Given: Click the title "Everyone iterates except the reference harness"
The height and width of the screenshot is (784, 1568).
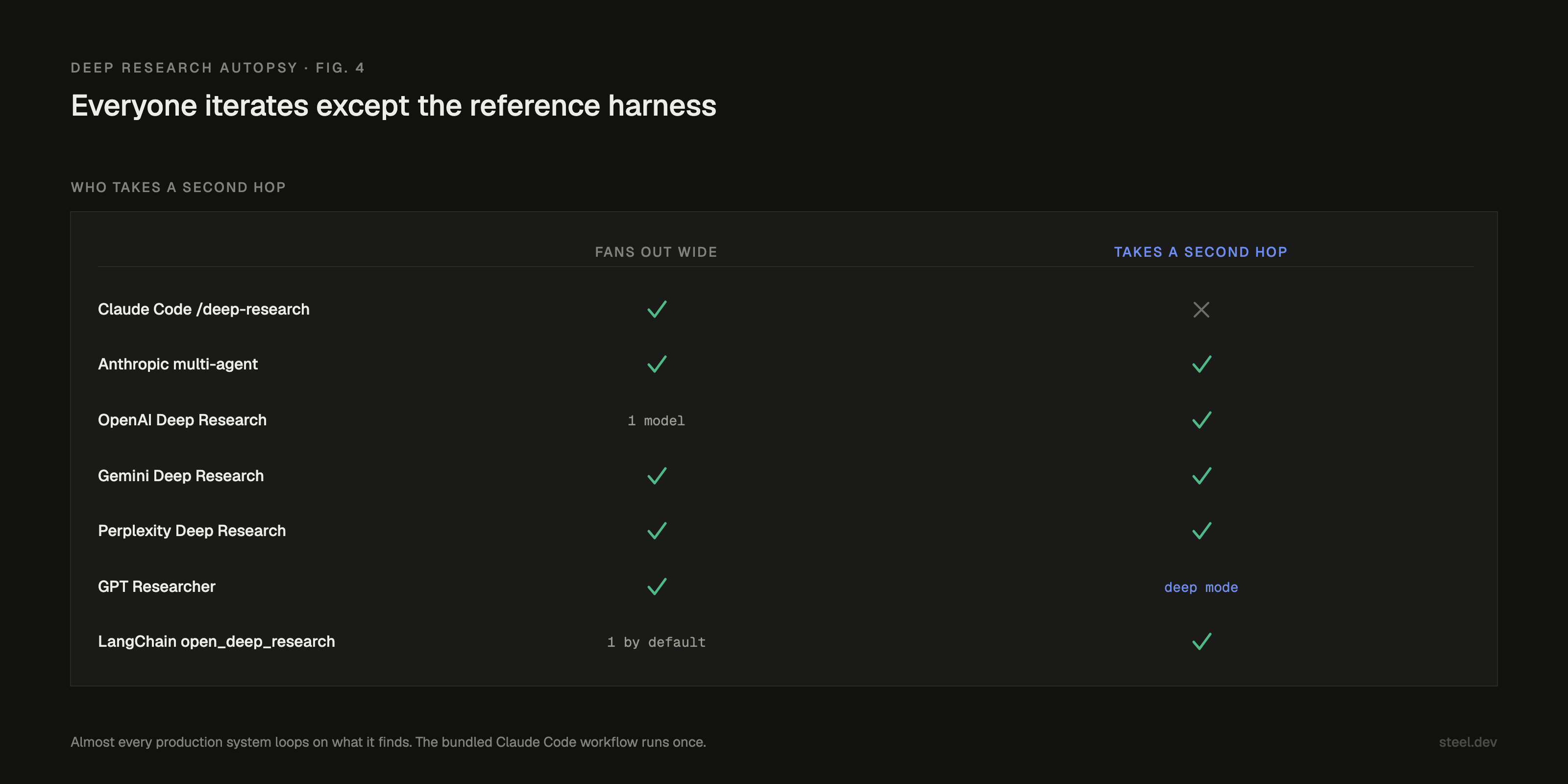Looking at the screenshot, I should pyautogui.click(x=394, y=106).
